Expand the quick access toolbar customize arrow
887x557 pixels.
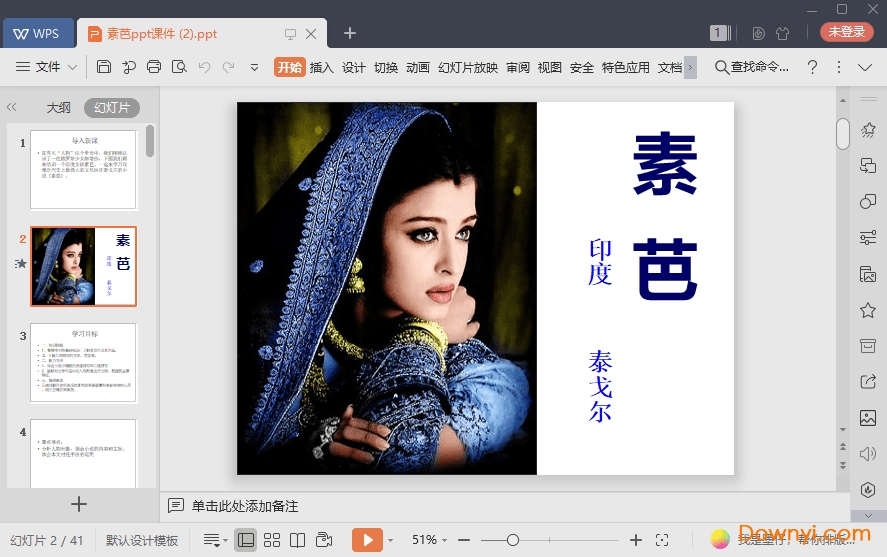click(254, 67)
